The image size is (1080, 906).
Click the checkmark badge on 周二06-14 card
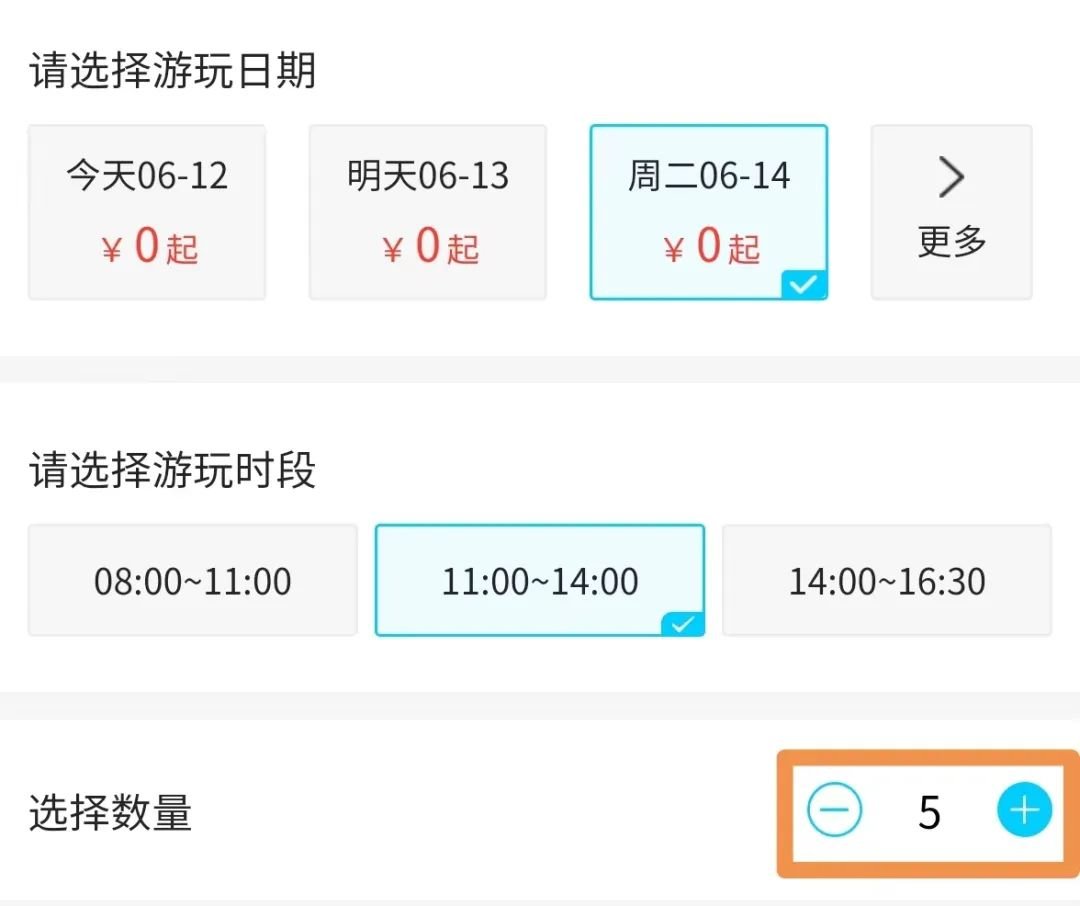(805, 286)
